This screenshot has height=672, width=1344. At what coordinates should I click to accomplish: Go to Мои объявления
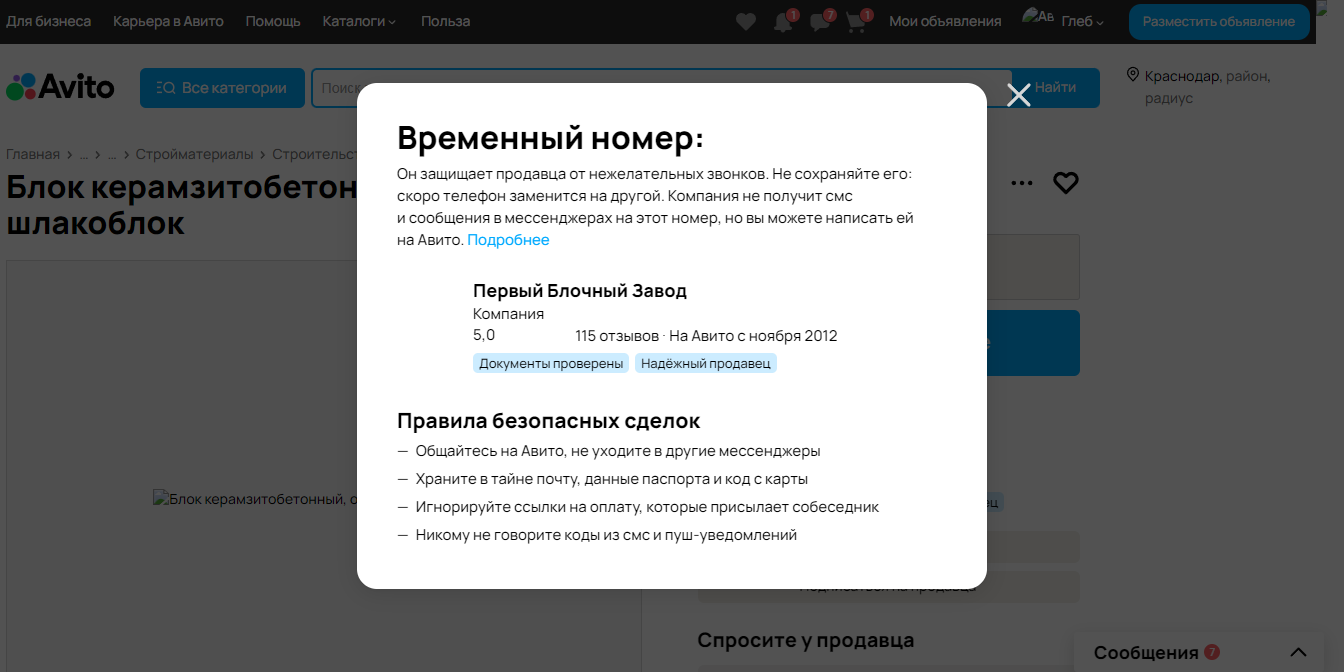945,21
